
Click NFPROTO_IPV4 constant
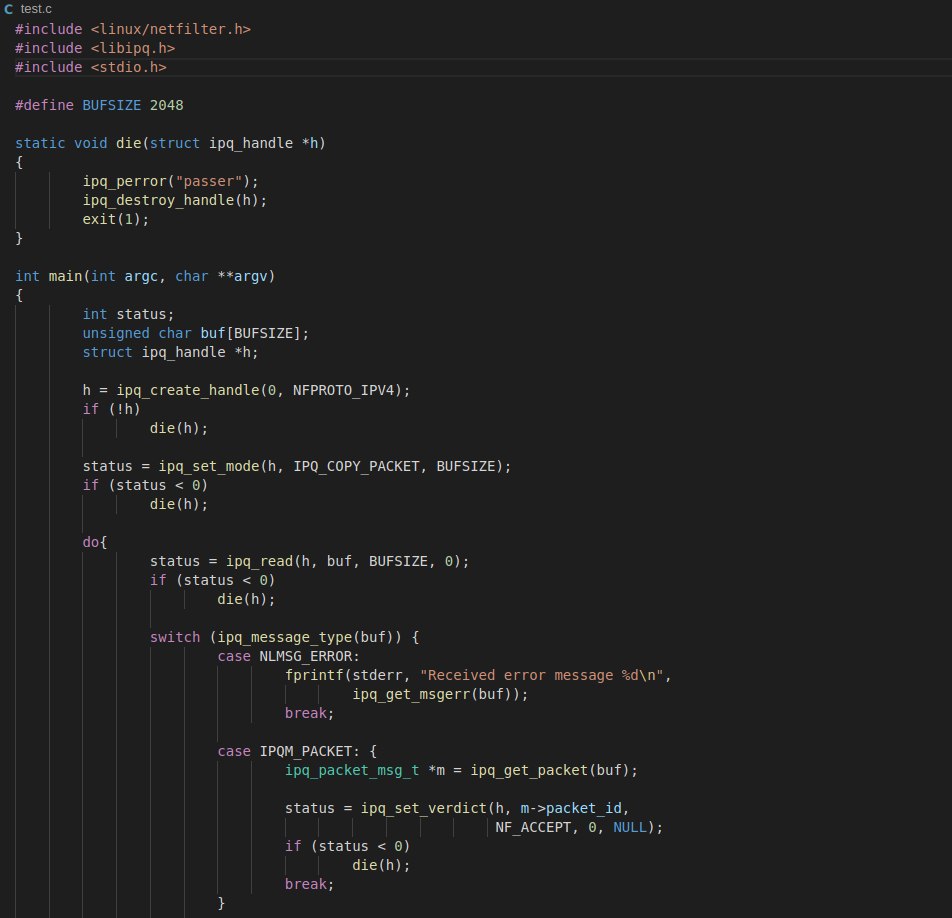(344, 390)
